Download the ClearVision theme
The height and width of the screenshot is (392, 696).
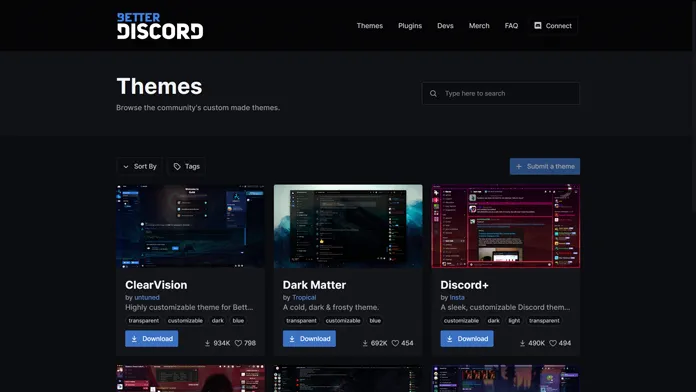click(x=151, y=339)
